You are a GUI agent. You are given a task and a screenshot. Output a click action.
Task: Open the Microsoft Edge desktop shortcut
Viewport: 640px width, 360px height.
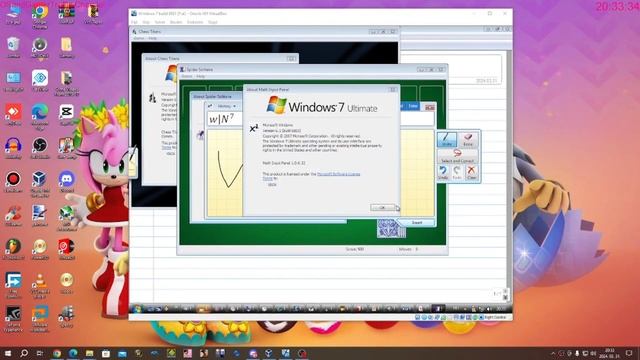pyautogui.click(x=40, y=117)
